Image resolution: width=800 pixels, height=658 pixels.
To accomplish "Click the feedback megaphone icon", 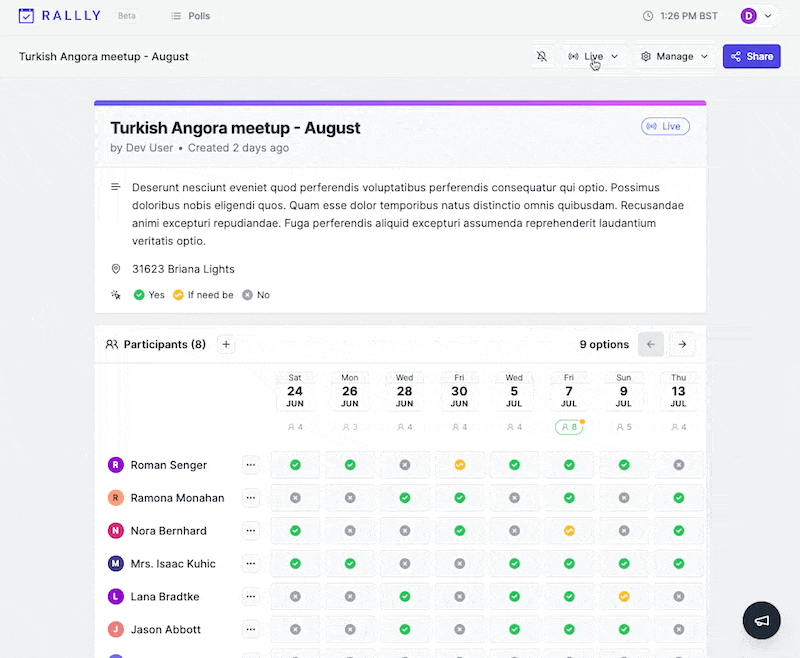I will (762, 621).
